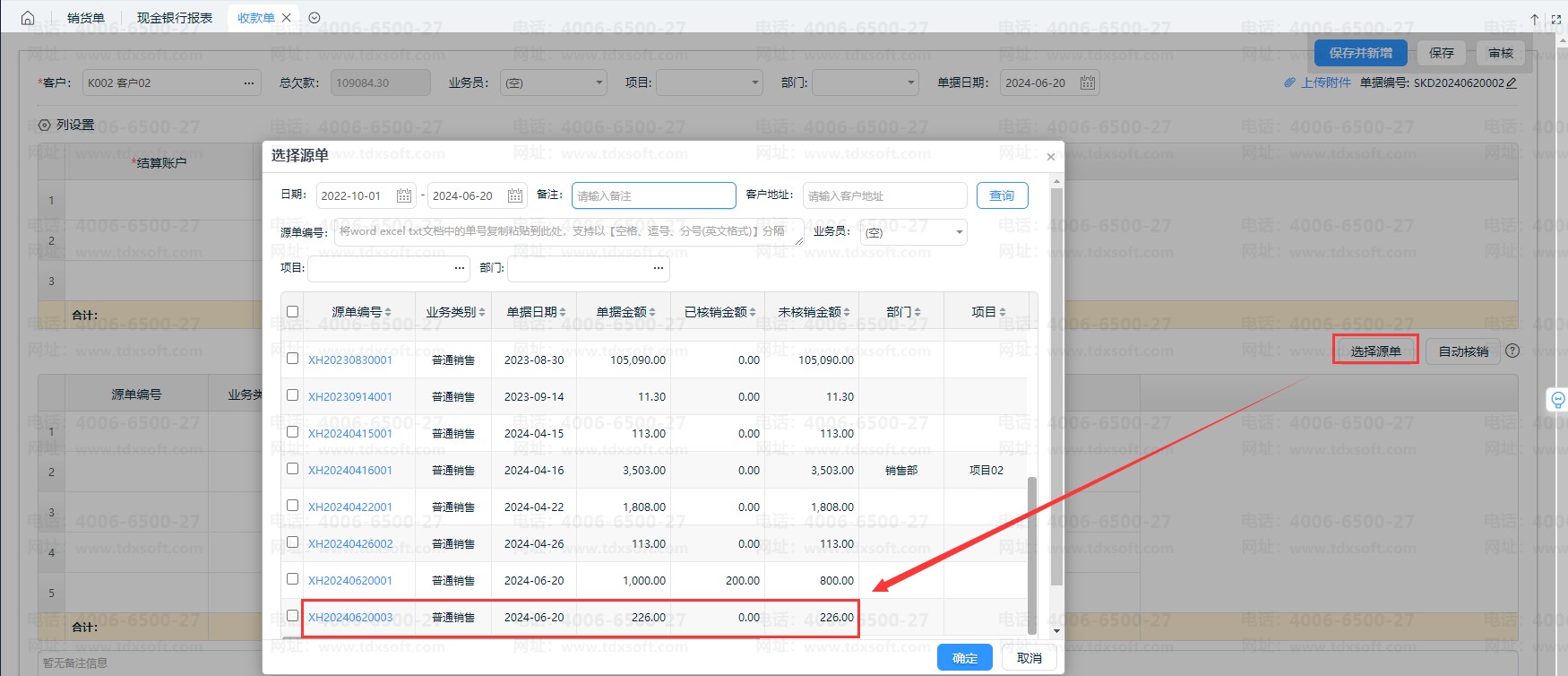Open start date calendar picker in dialog

coord(404,195)
